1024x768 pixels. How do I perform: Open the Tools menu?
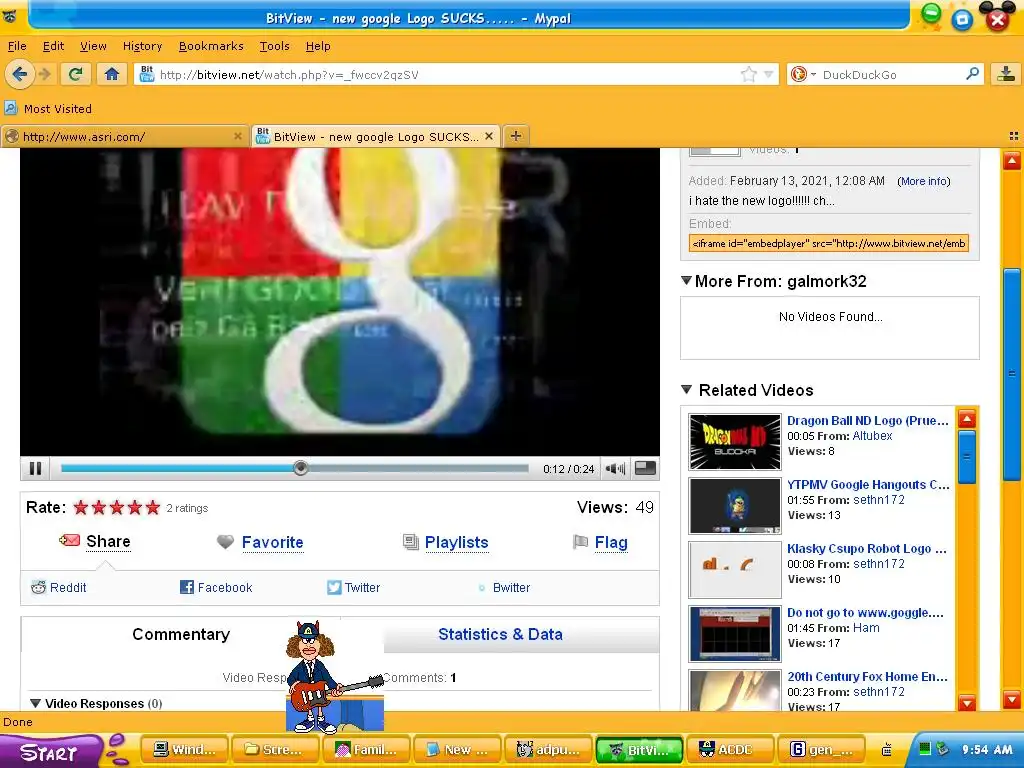click(x=274, y=46)
